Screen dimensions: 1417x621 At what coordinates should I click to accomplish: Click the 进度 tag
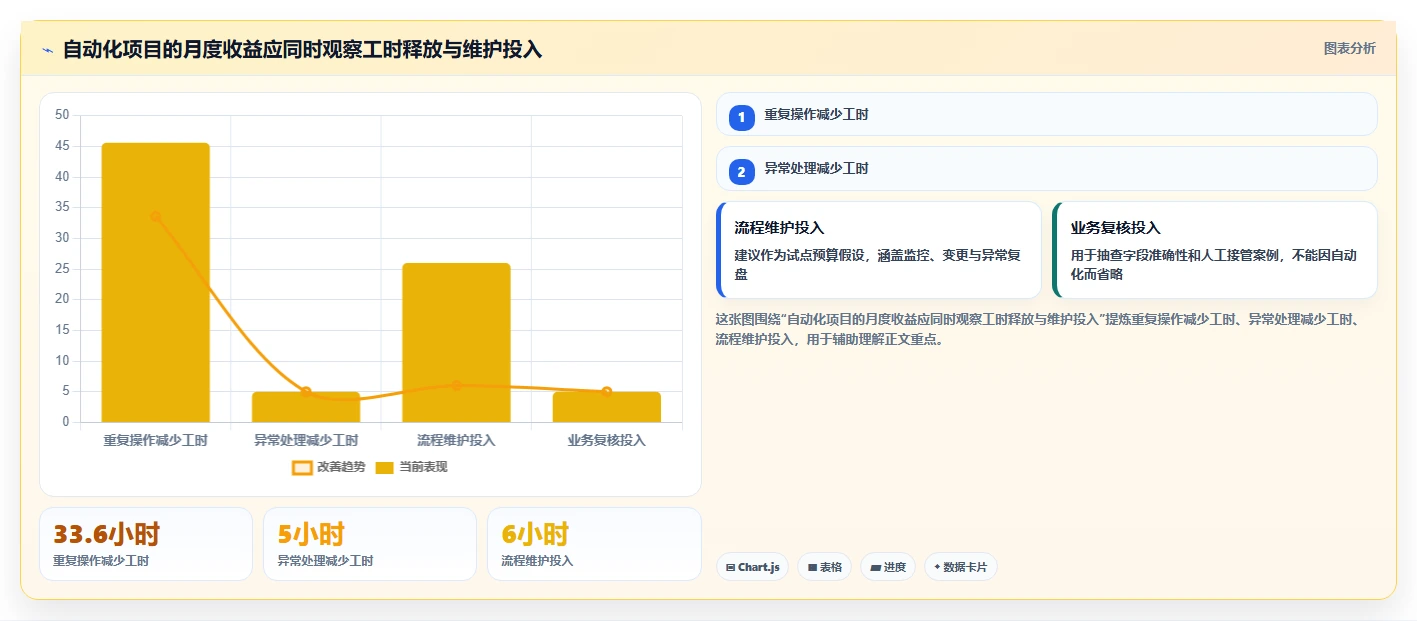click(888, 567)
